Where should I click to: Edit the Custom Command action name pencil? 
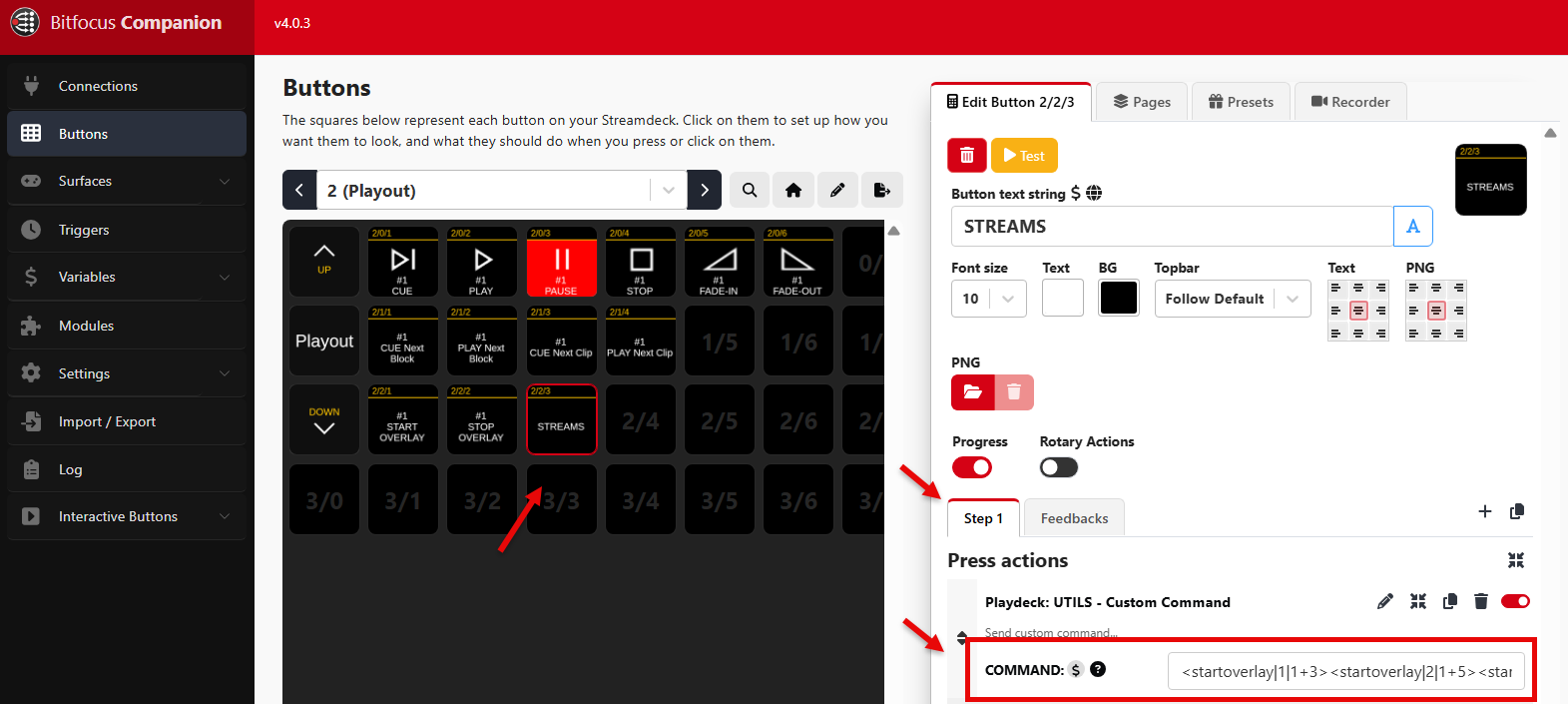pos(1385,601)
